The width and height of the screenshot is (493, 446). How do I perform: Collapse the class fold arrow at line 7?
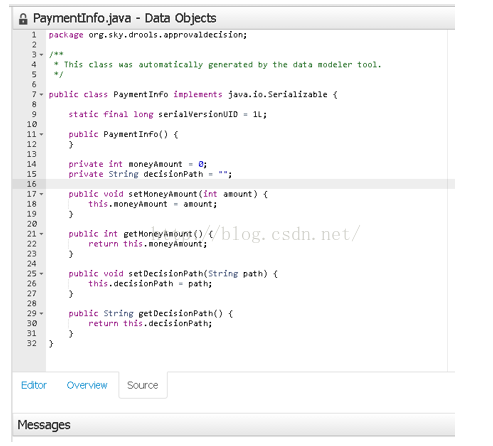tap(42, 95)
